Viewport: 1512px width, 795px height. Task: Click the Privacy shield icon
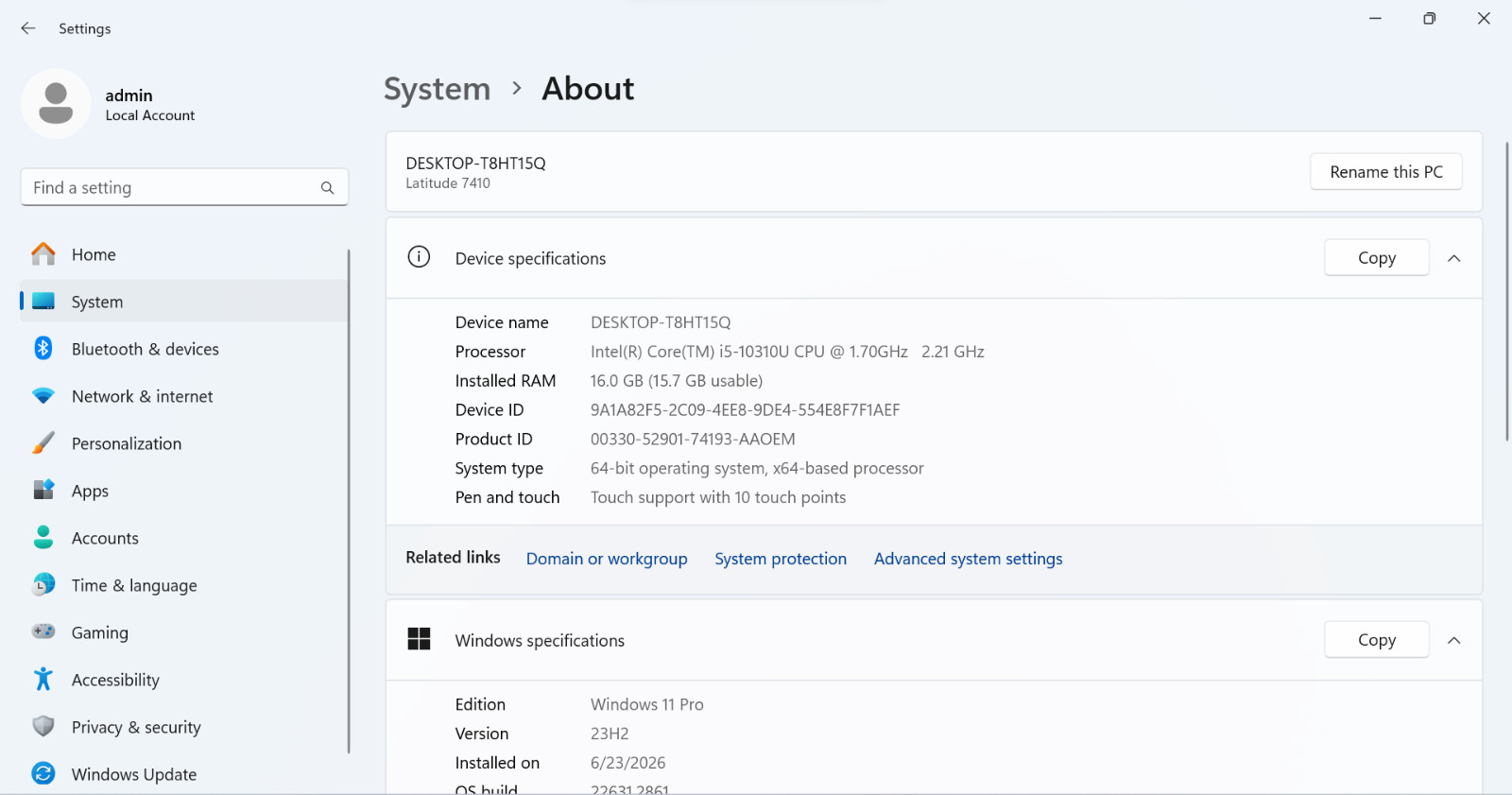coord(43,726)
